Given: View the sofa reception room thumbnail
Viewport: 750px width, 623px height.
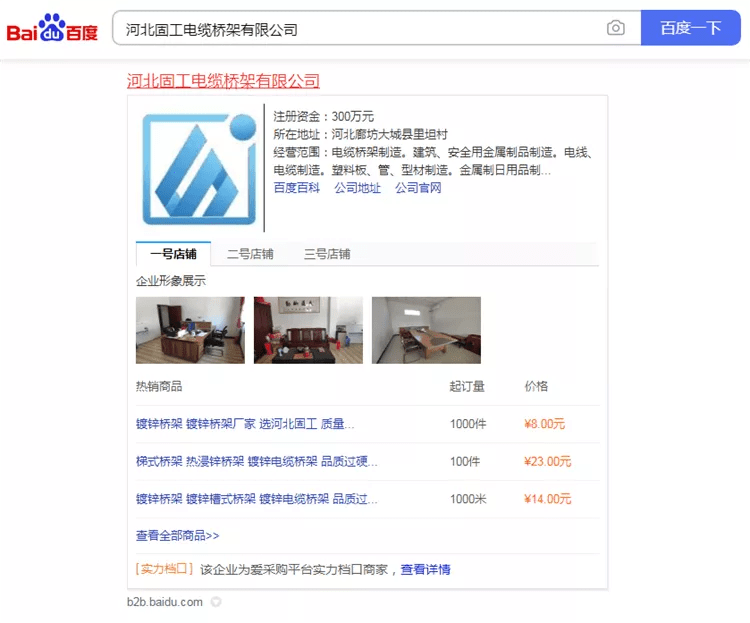Looking at the screenshot, I should click(308, 330).
